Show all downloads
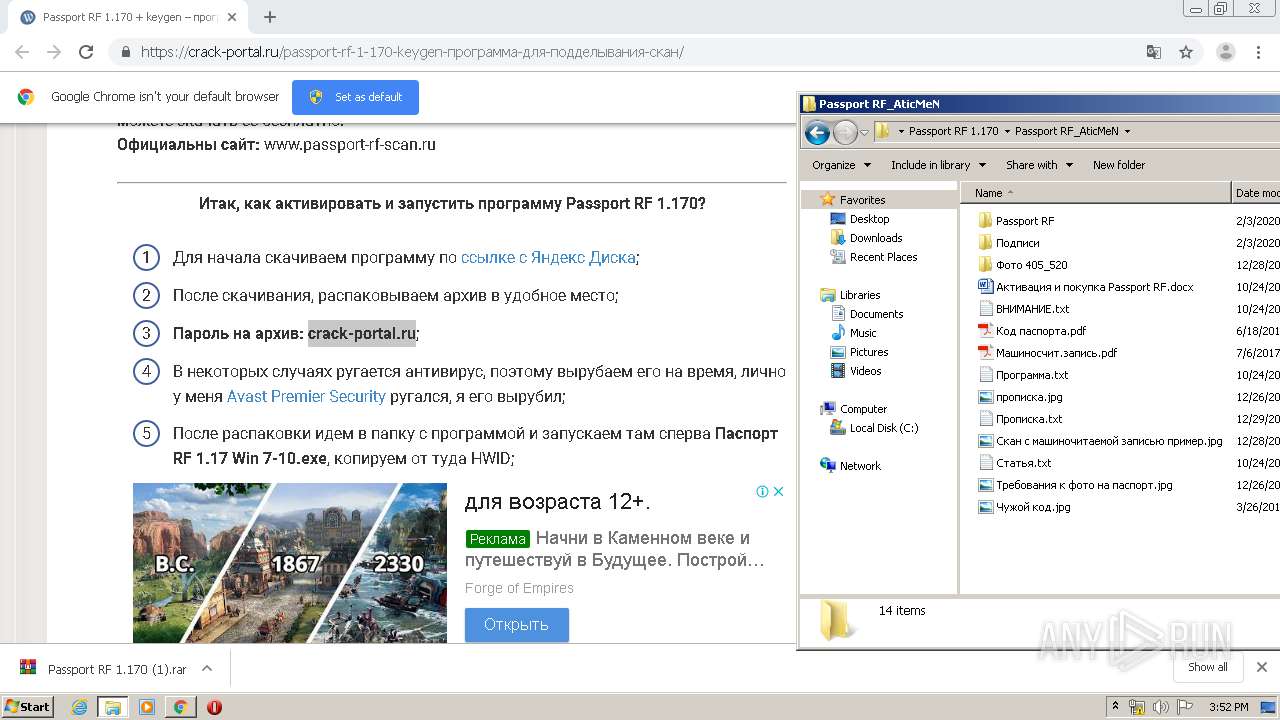 (1207, 667)
